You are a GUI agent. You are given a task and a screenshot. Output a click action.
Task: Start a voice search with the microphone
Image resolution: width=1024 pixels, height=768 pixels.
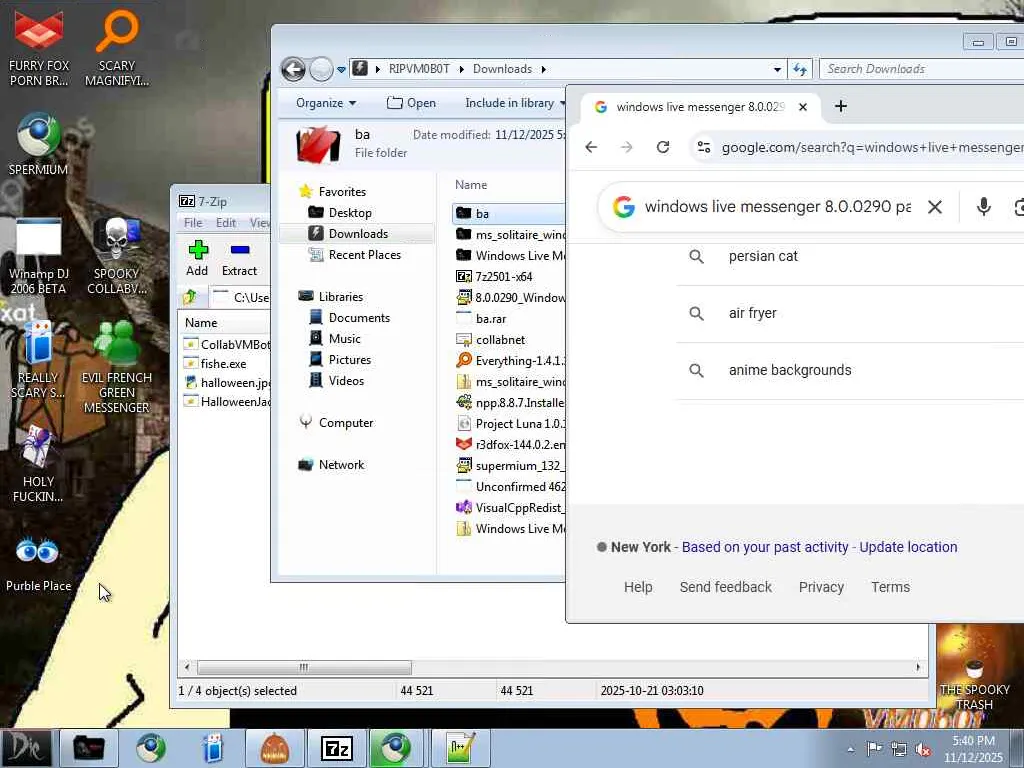984,207
